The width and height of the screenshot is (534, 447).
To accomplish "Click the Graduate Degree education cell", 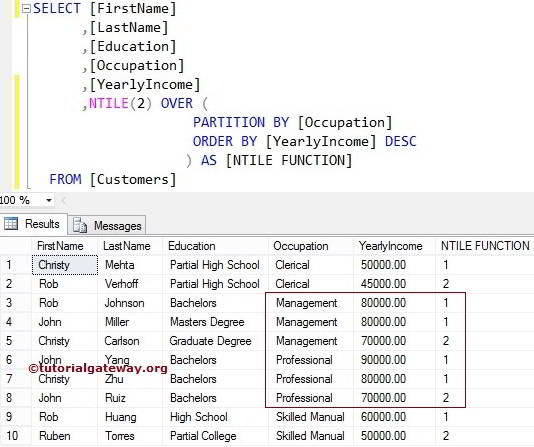I will [x=216, y=341].
